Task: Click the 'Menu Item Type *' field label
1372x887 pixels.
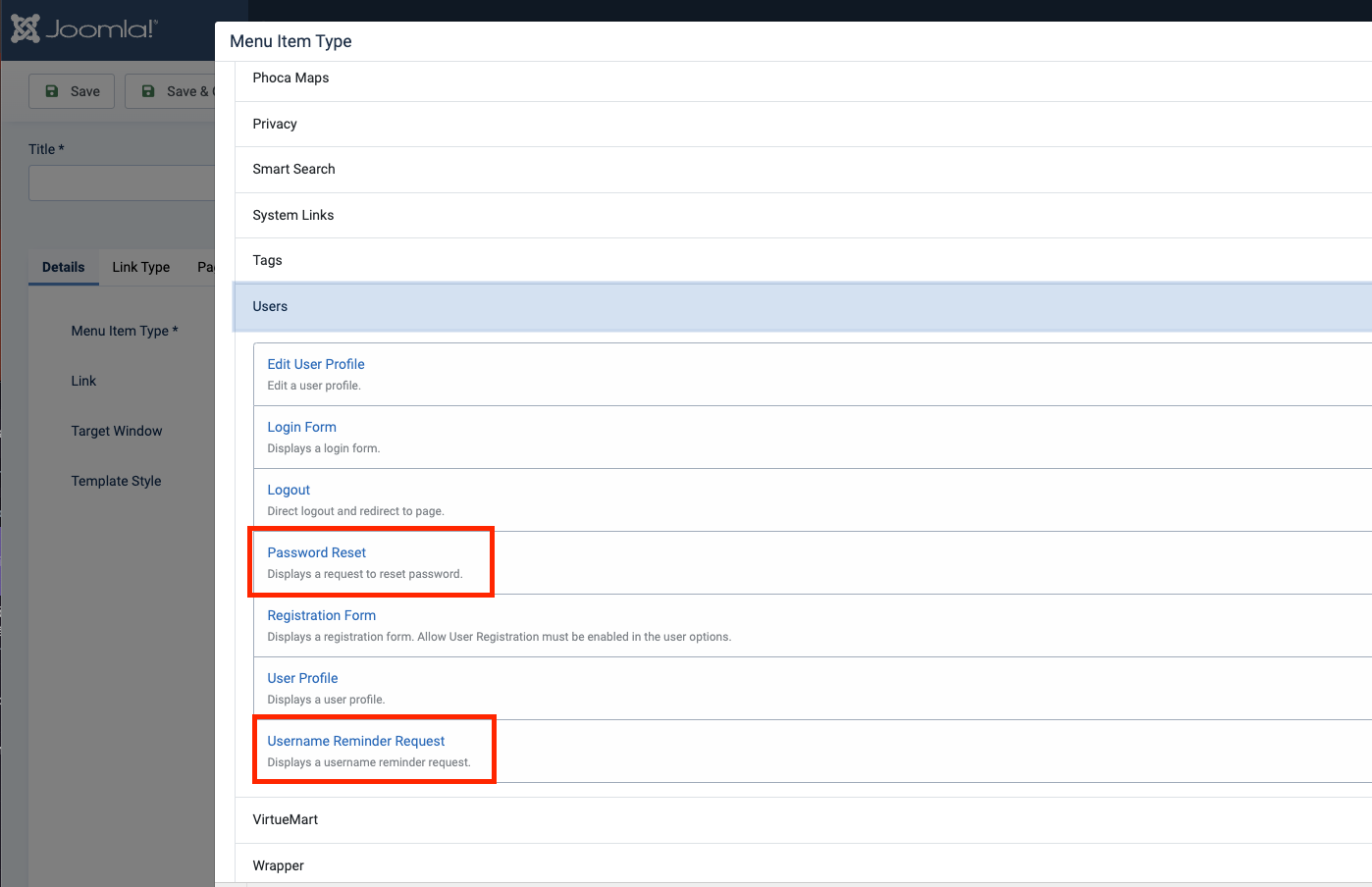Action: (125, 331)
